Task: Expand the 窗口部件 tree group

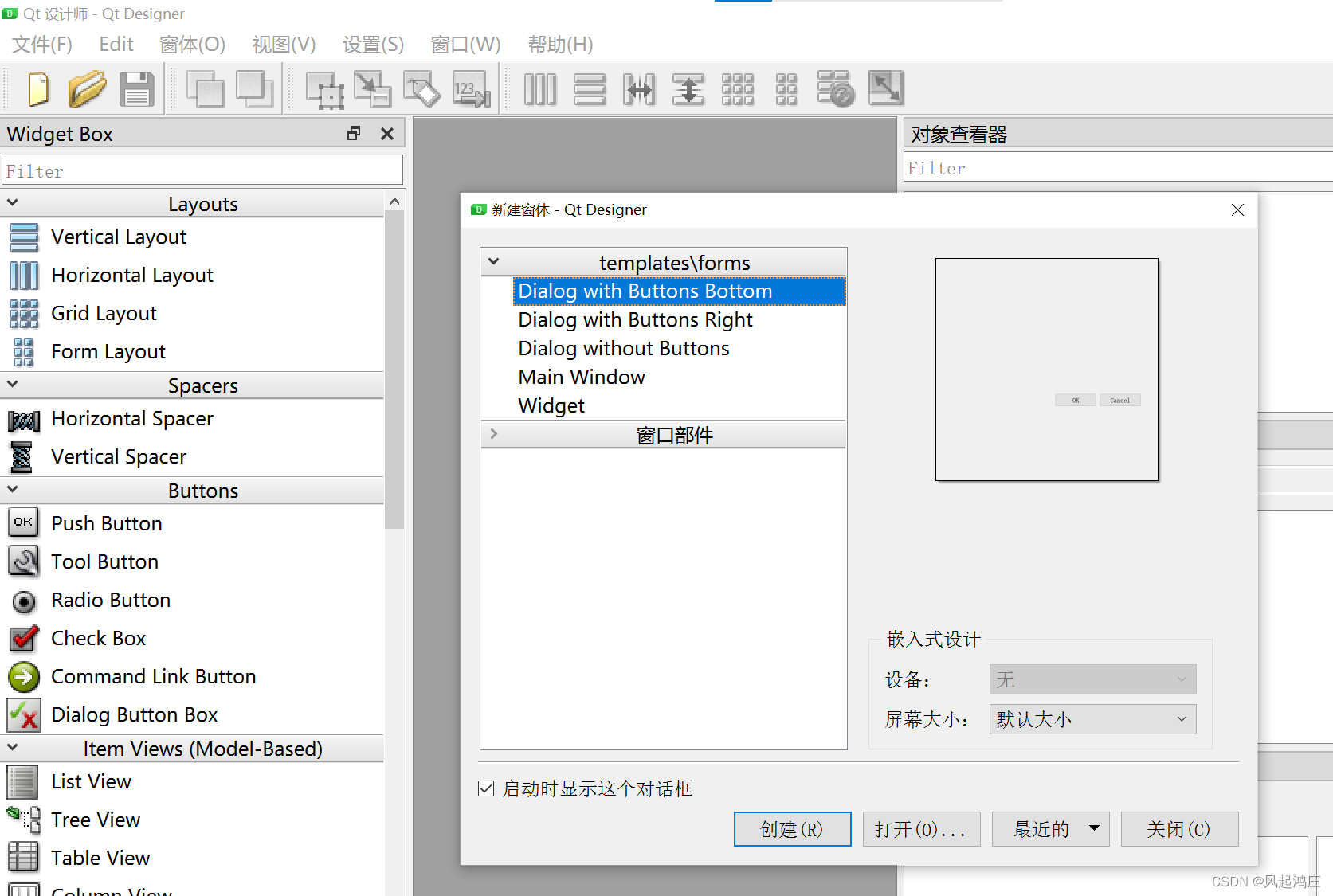Action: point(494,434)
